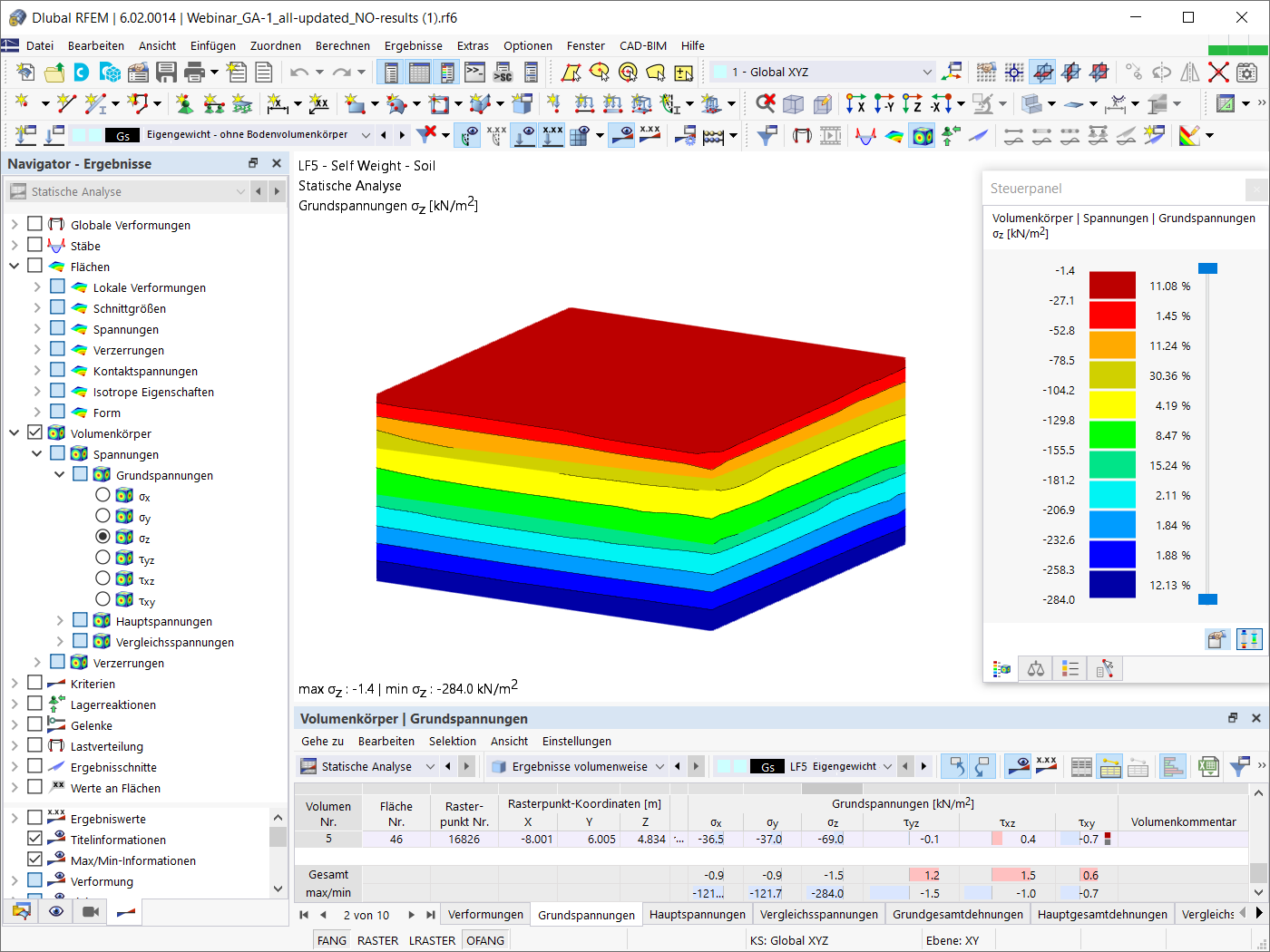Screen dimensions: 1270x952
Task: Click the dark red color swatch in legend
Action: 1112,286
